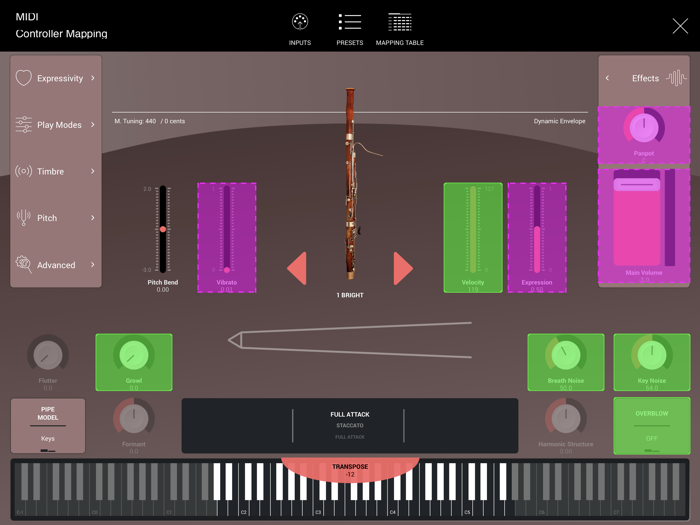The width and height of the screenshot is (700, 525).
Task: Select the Expression slider mapping
Action: click(x=537, y=238)
